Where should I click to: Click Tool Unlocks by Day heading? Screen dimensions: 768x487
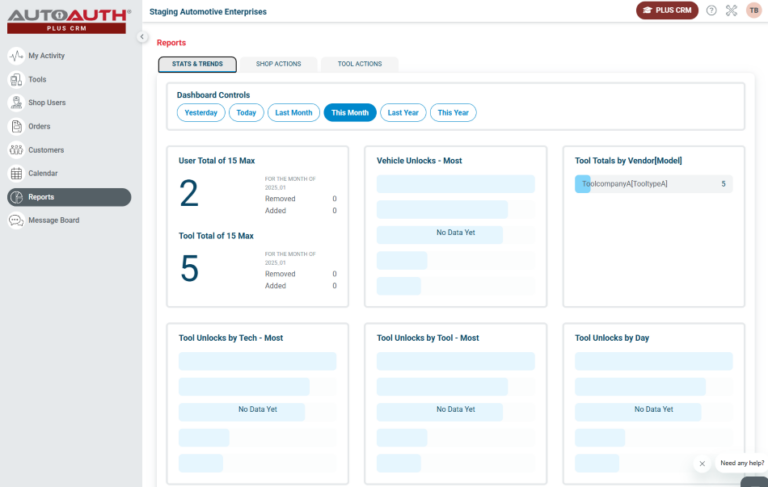tap(612, 338)
